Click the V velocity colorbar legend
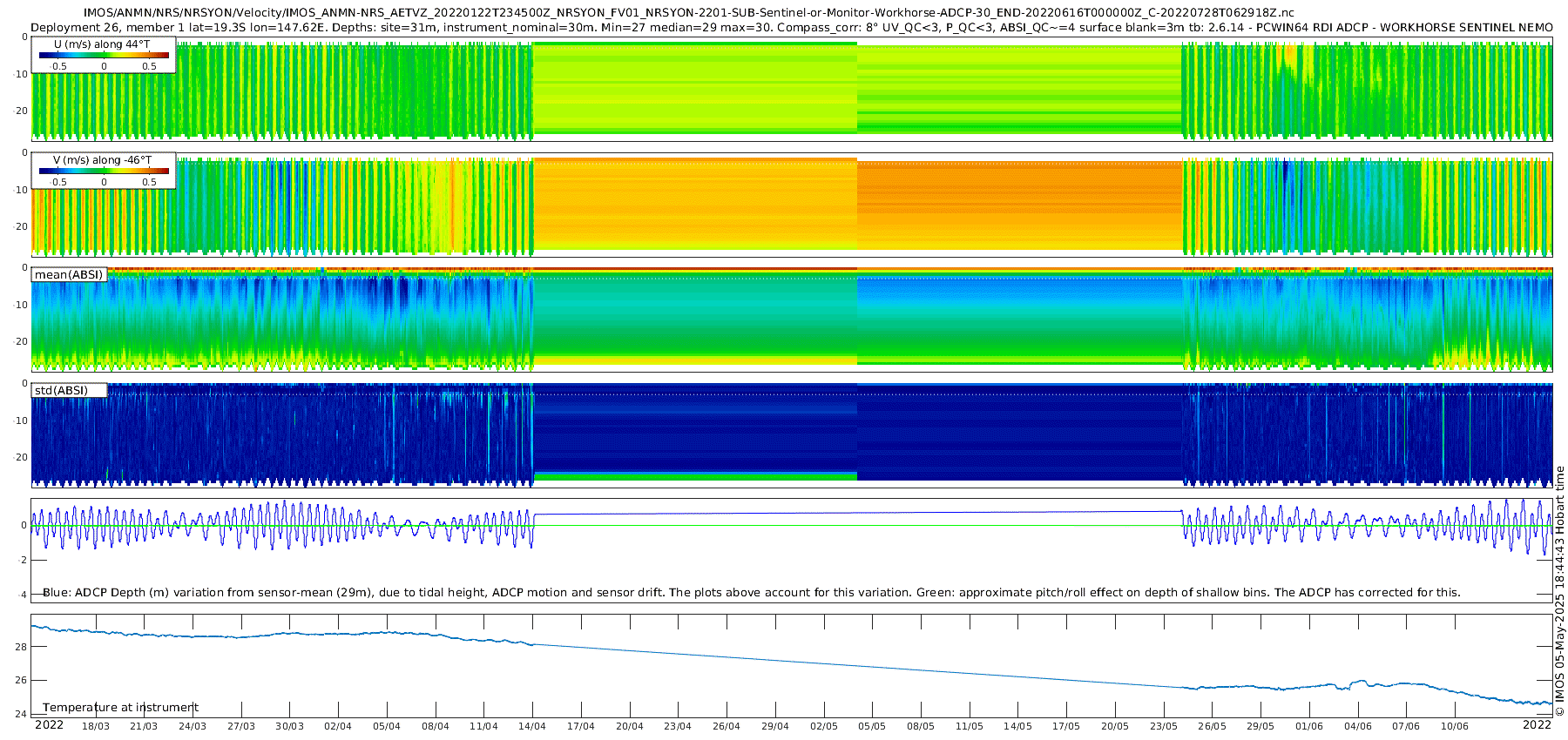This screenshot has height=740, width=1568. (x=104, y=172)
